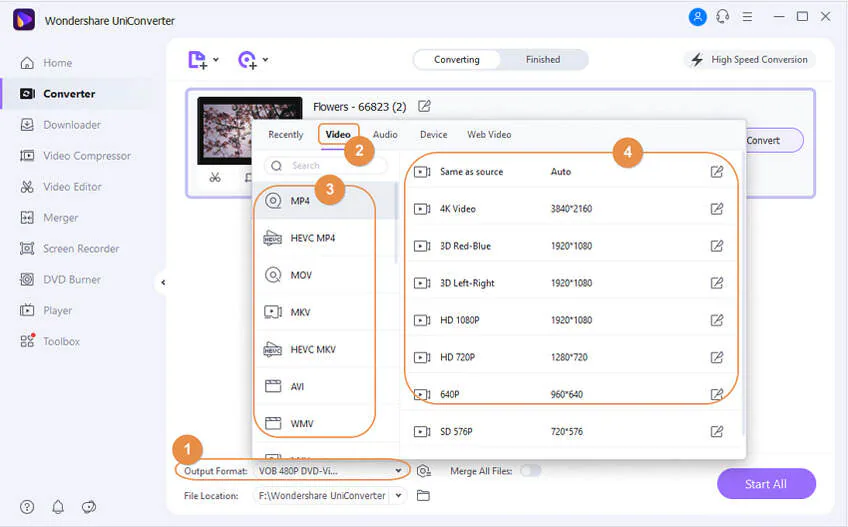Viewport: 848px width, 527px height.
Task: Show the Finished list
Action: click(x=543, y=60)
